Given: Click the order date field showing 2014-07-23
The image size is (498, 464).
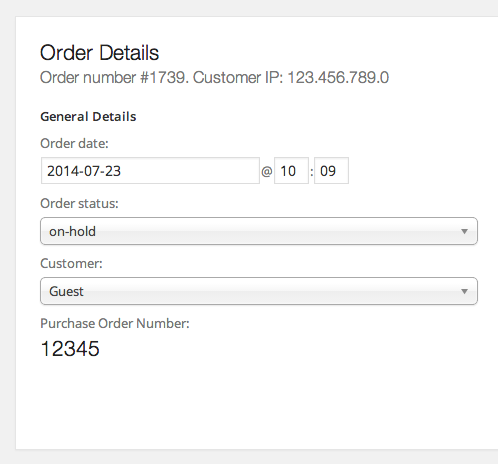Looking at the screenshot, I should 150,171.
